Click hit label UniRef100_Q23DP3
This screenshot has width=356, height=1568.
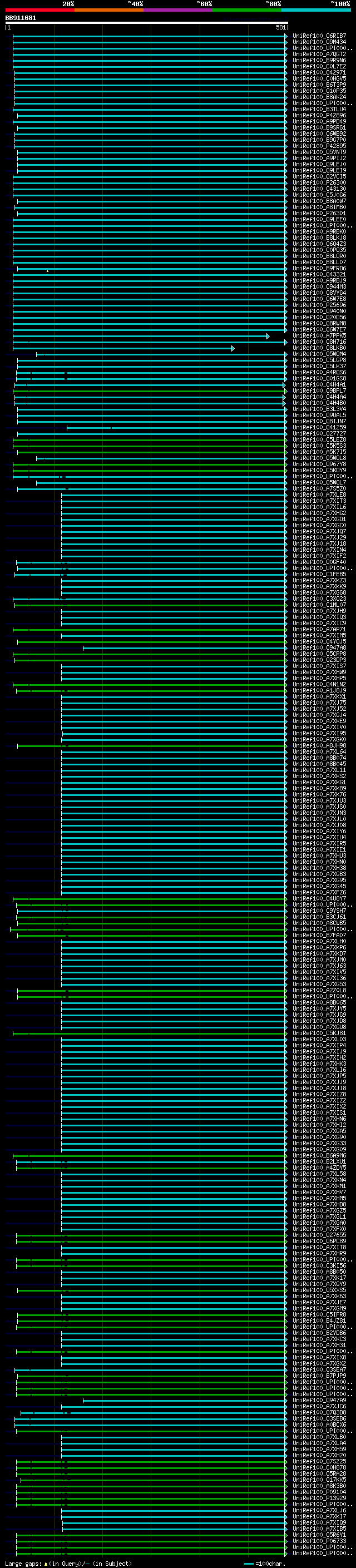pos(319,660)
